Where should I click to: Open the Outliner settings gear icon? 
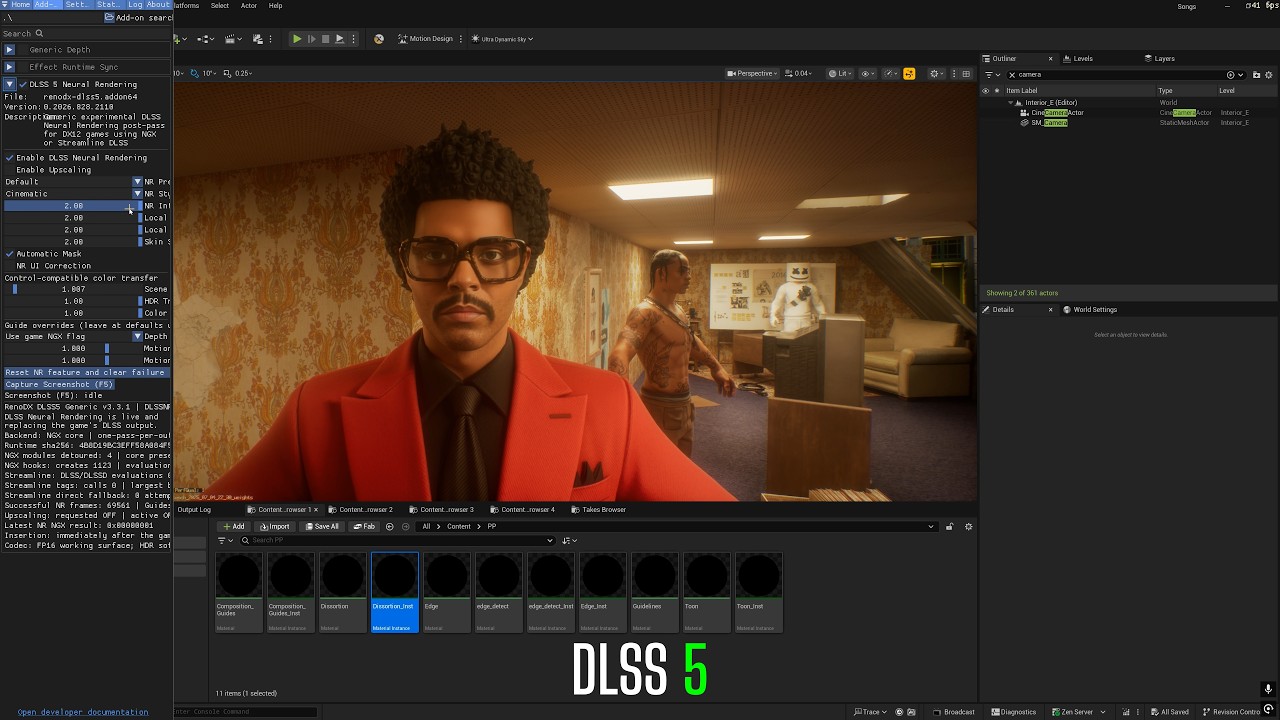[x=1269, y=75]
